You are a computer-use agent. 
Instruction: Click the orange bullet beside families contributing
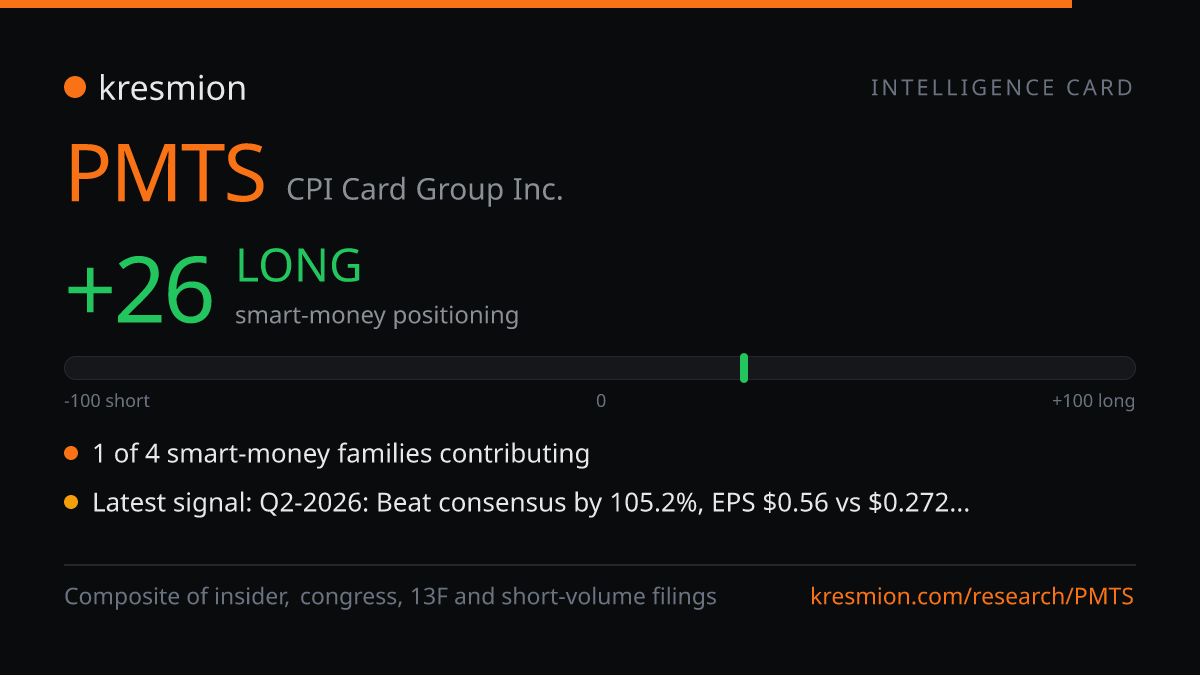tap(71, 454)
